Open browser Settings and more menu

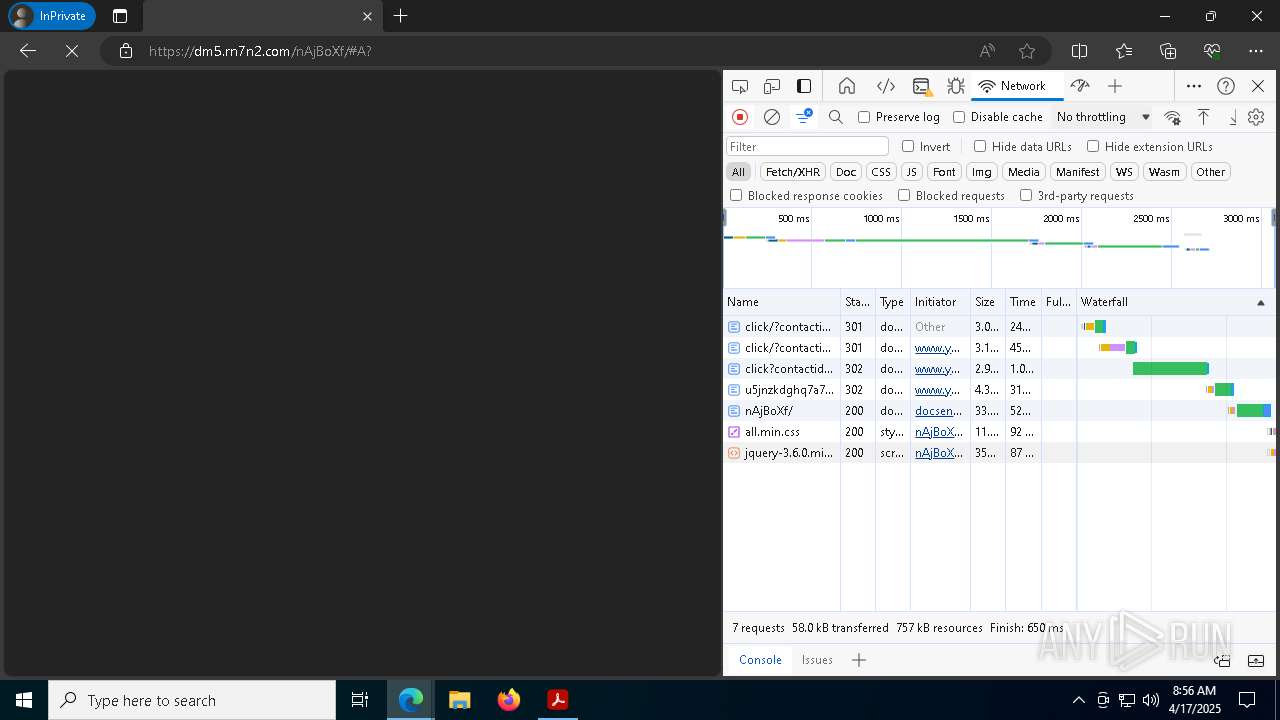[1256, 51]
